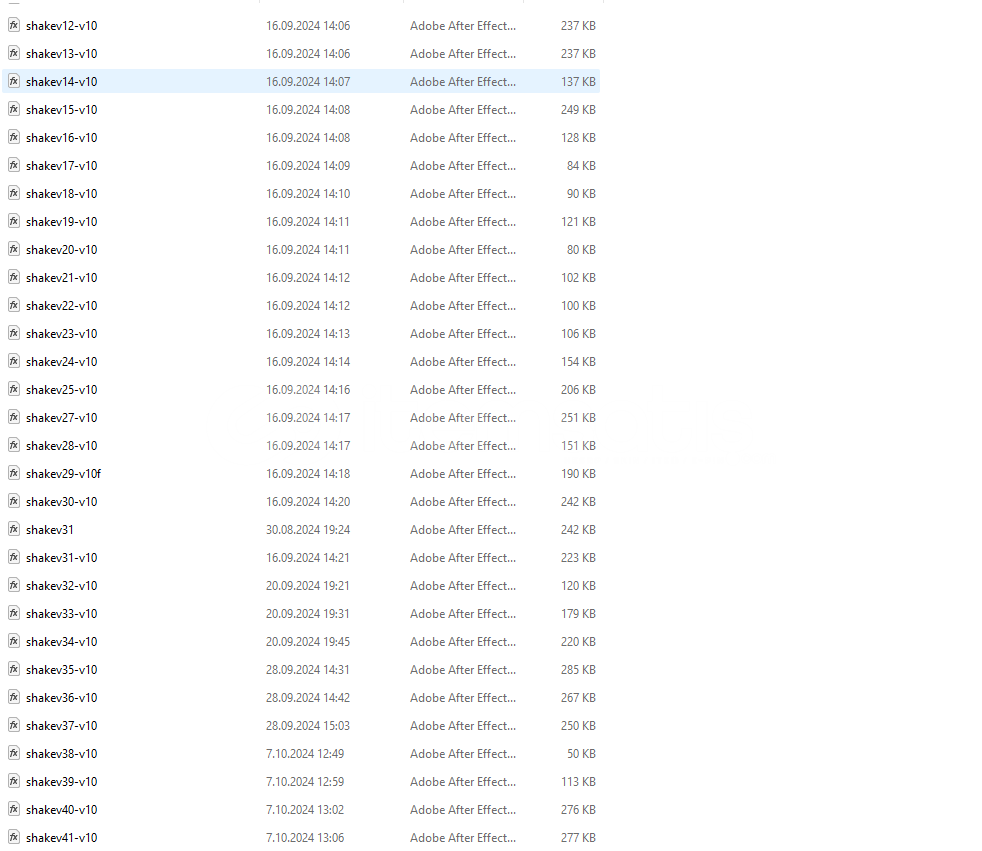Select the icon beside shakev33-v10

point(14,613)
